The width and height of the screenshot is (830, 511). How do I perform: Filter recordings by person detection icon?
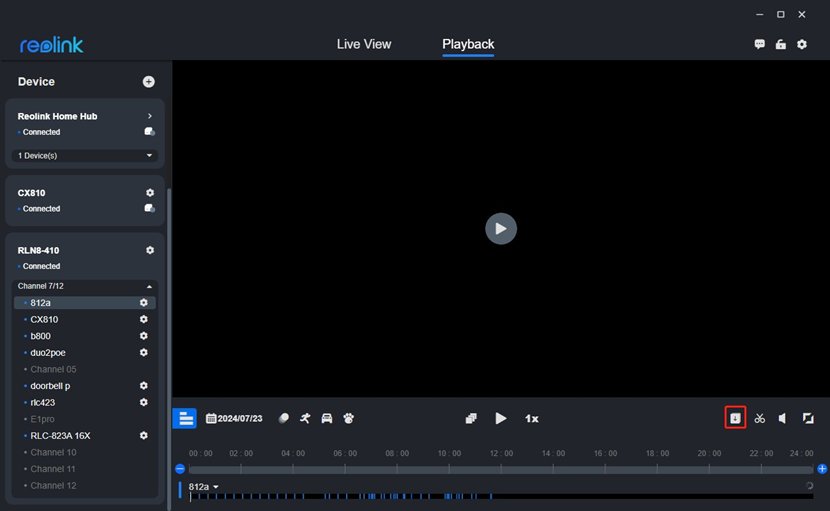pos(305,418)
